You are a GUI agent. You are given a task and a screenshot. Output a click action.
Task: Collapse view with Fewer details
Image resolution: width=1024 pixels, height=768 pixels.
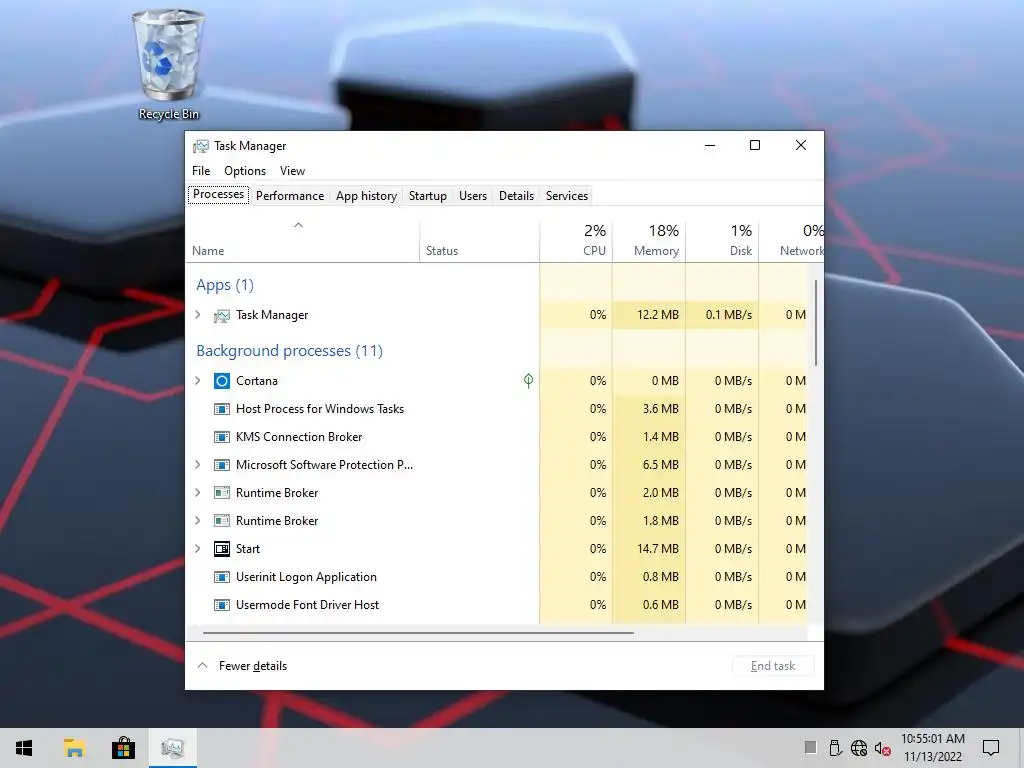[242, 665]
